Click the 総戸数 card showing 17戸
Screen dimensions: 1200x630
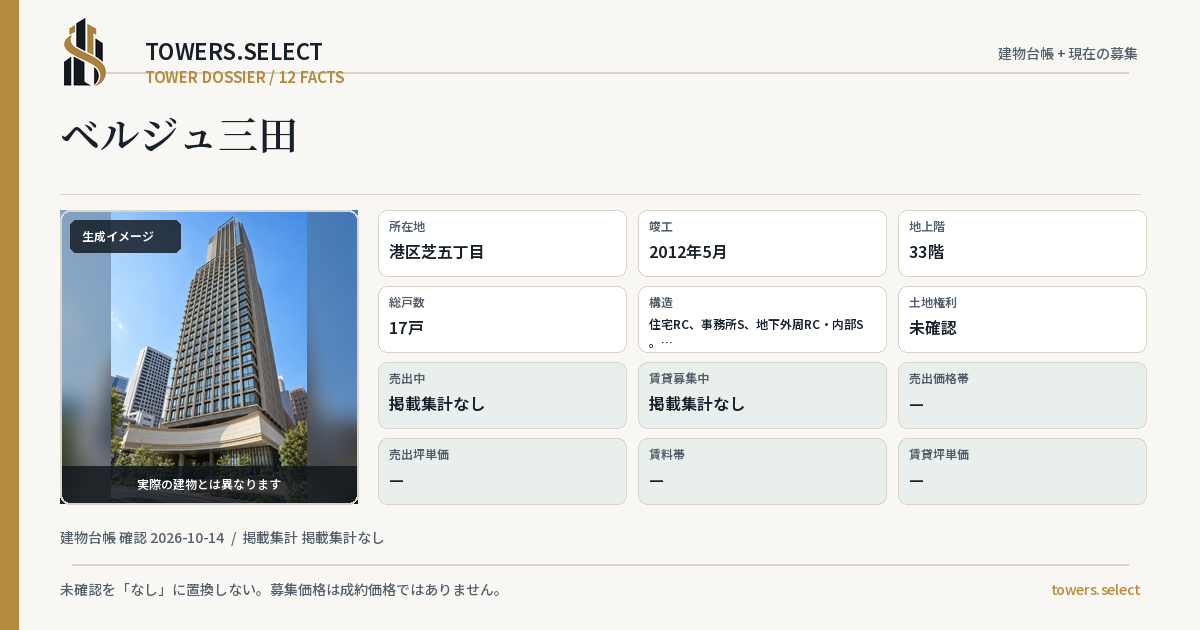502,319
